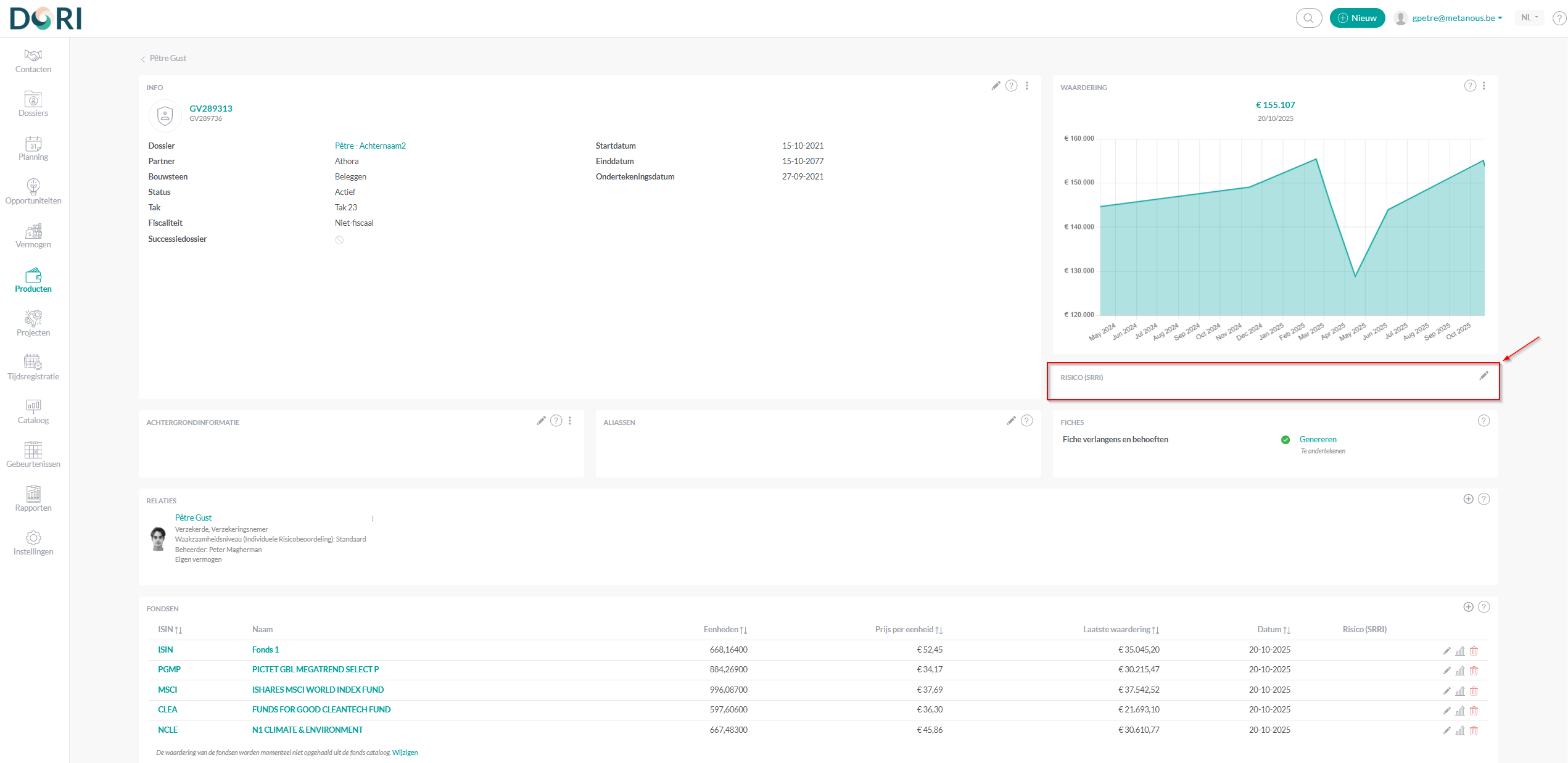Click the Nieuw button
1568x763 pixels.
[1357, 18]
